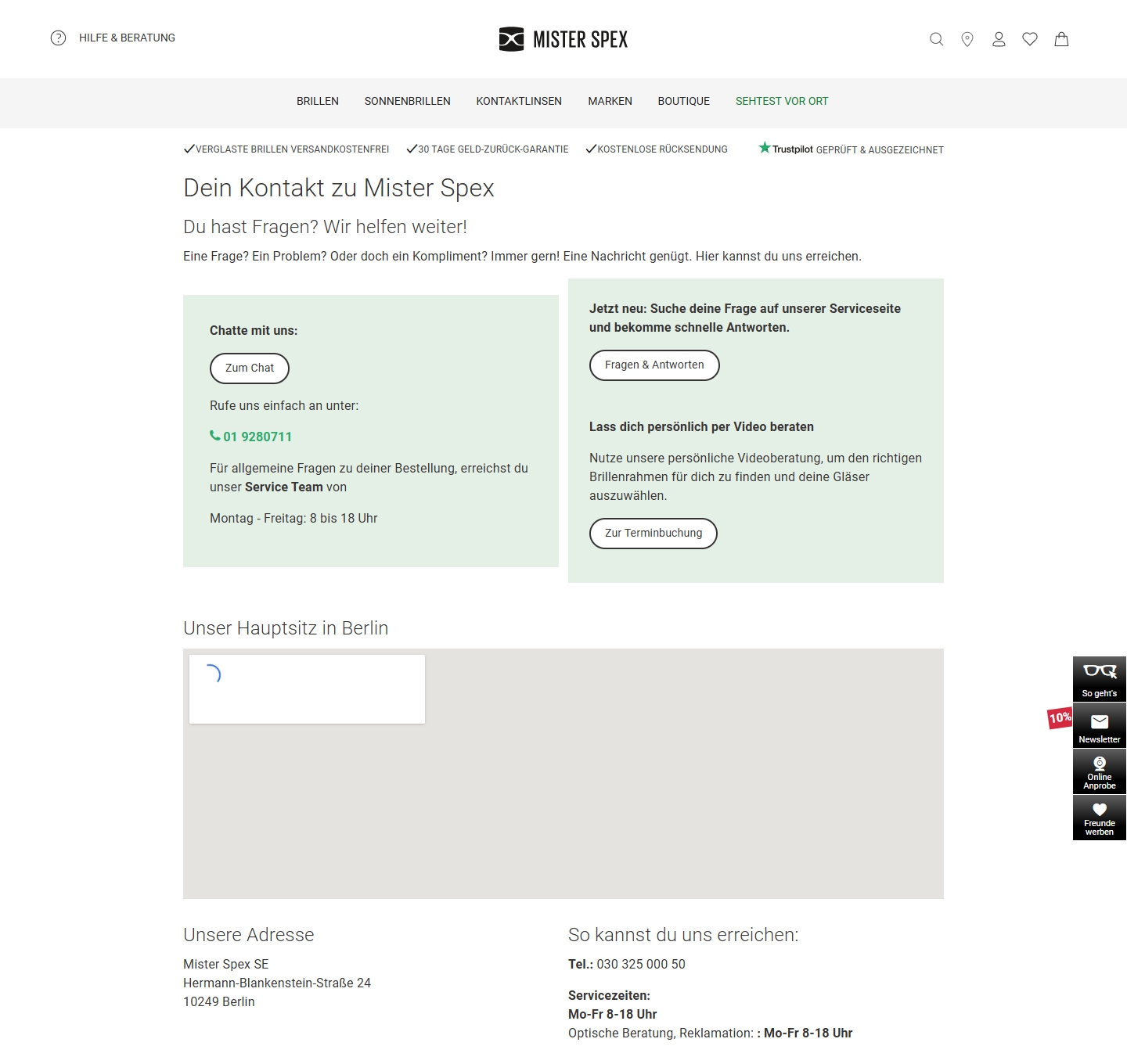1127x1064 pixels.
Task: Open the Boutique menu
Action: 684,101
